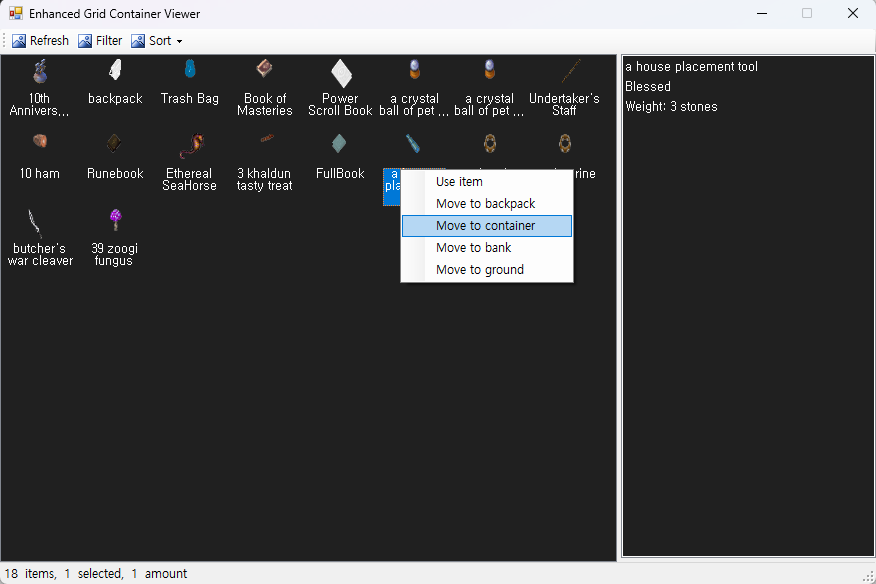Click the '18 items' status bar text
The image size is (876, 584).
click(x=31, y=574)
